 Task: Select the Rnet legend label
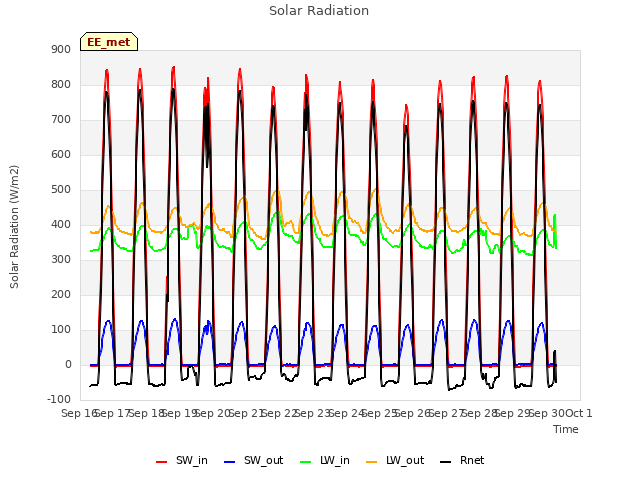(x=472, y=460)
